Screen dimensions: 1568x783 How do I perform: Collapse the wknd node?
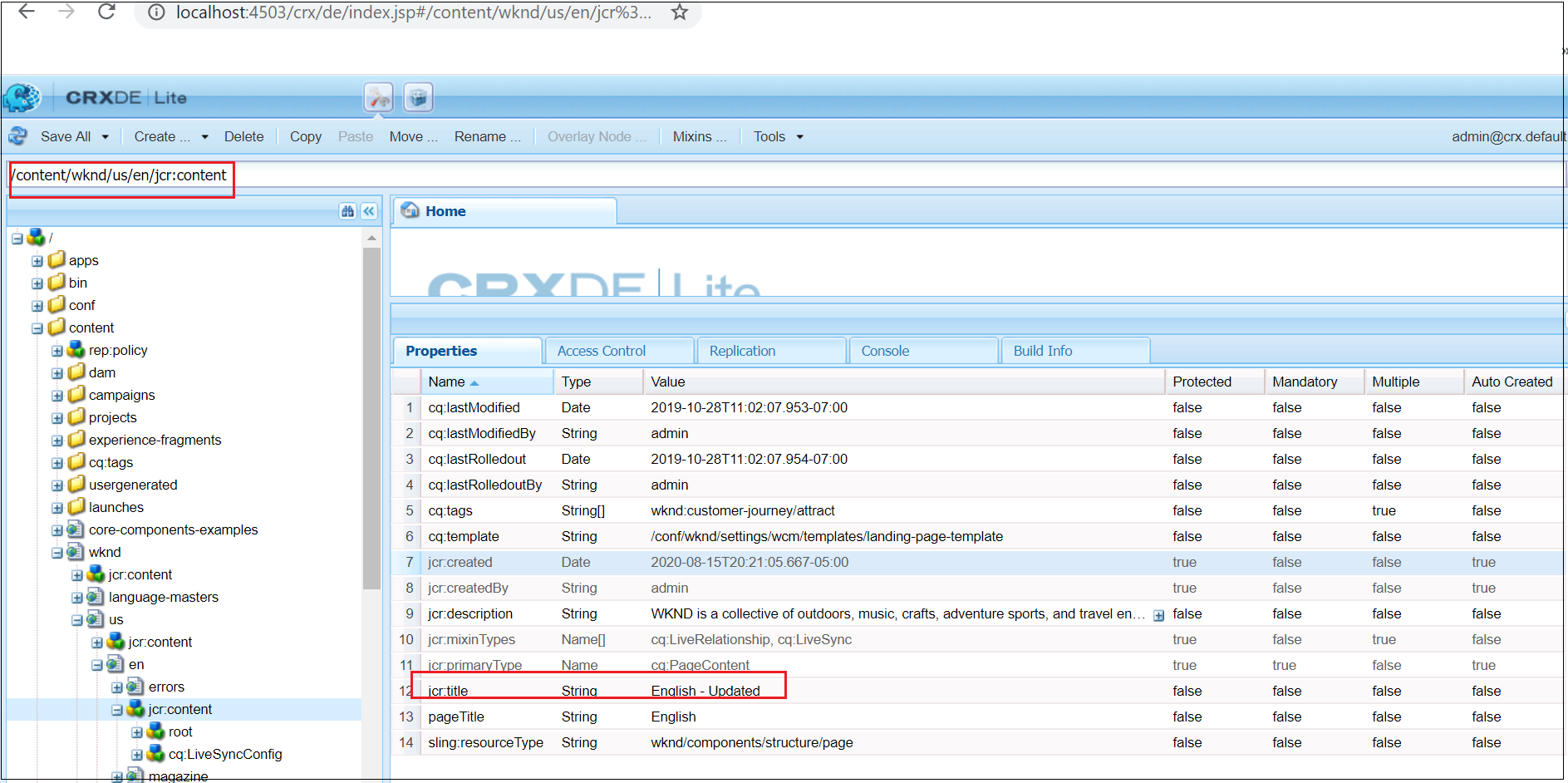click(57, 553)
